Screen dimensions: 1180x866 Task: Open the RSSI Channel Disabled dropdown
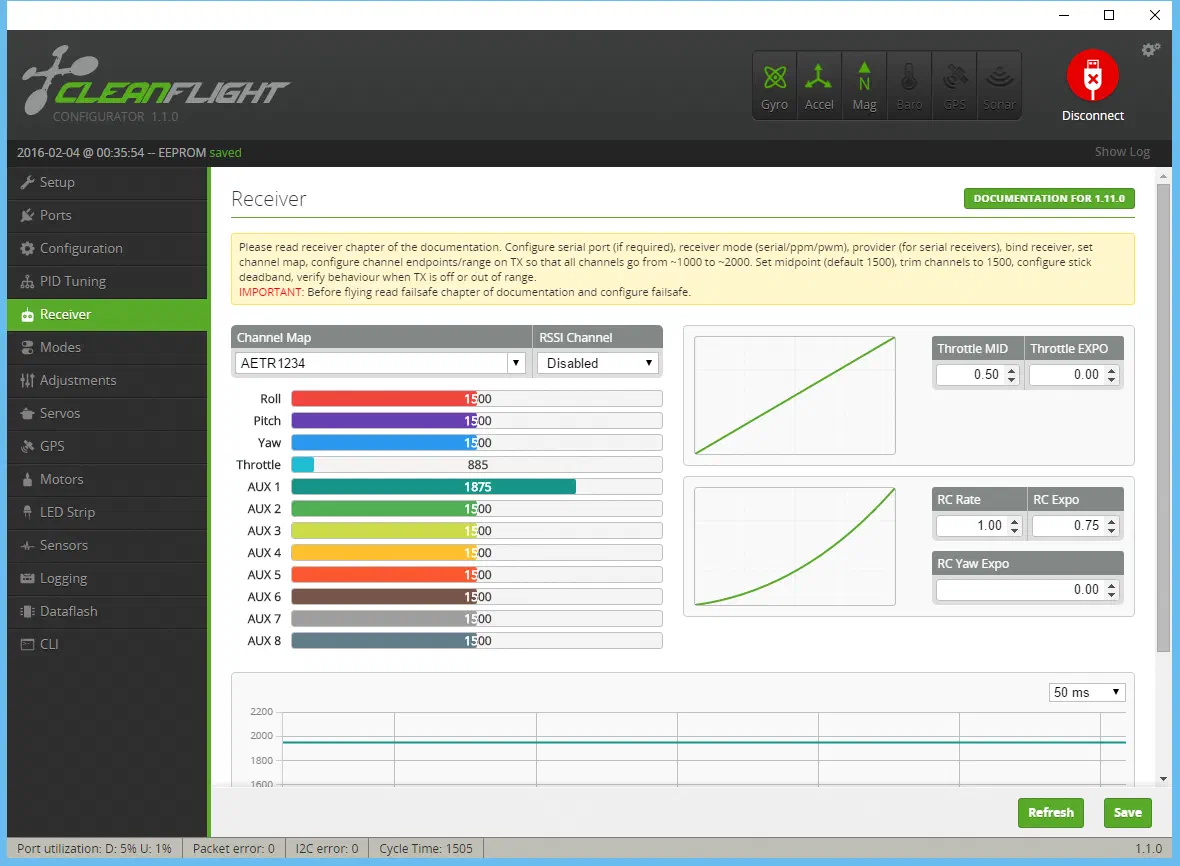tap(598, 363)
